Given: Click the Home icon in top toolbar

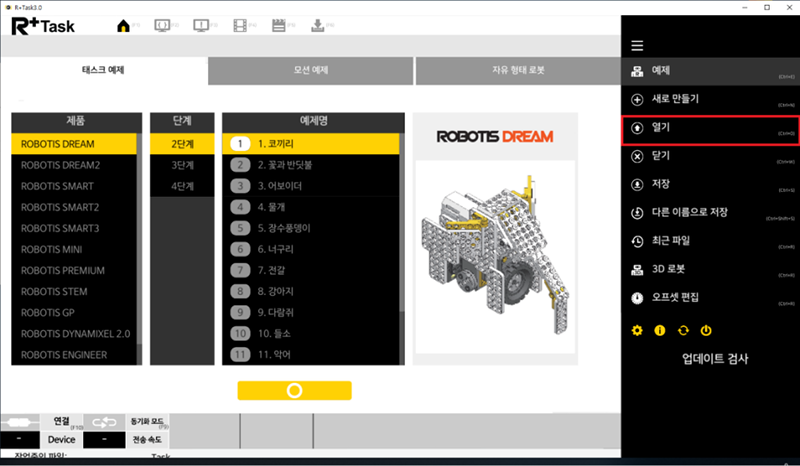Looking at the screenshot, I should [x=124, y=25].
